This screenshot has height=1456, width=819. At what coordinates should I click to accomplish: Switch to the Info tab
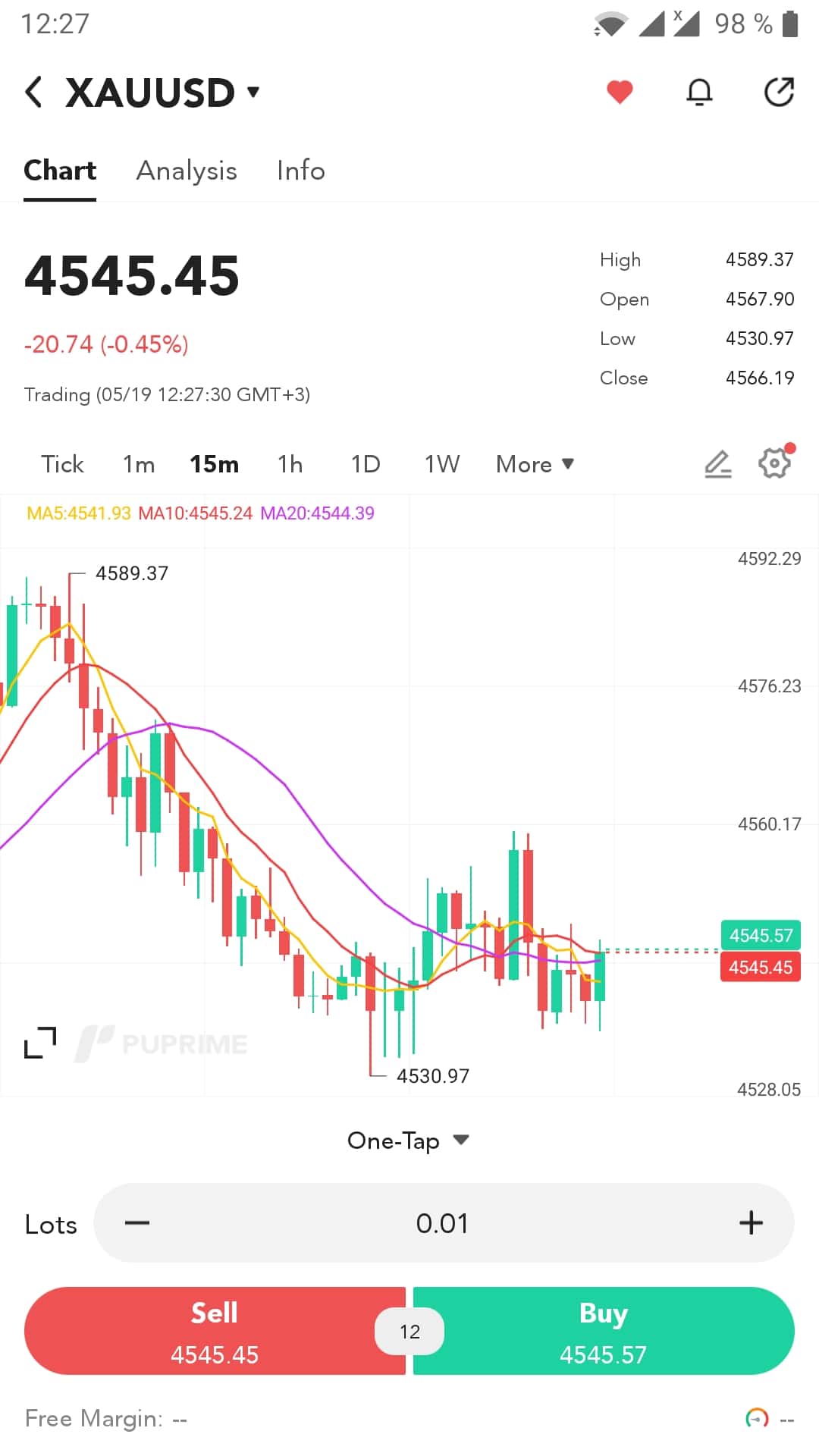coord(301,171)
